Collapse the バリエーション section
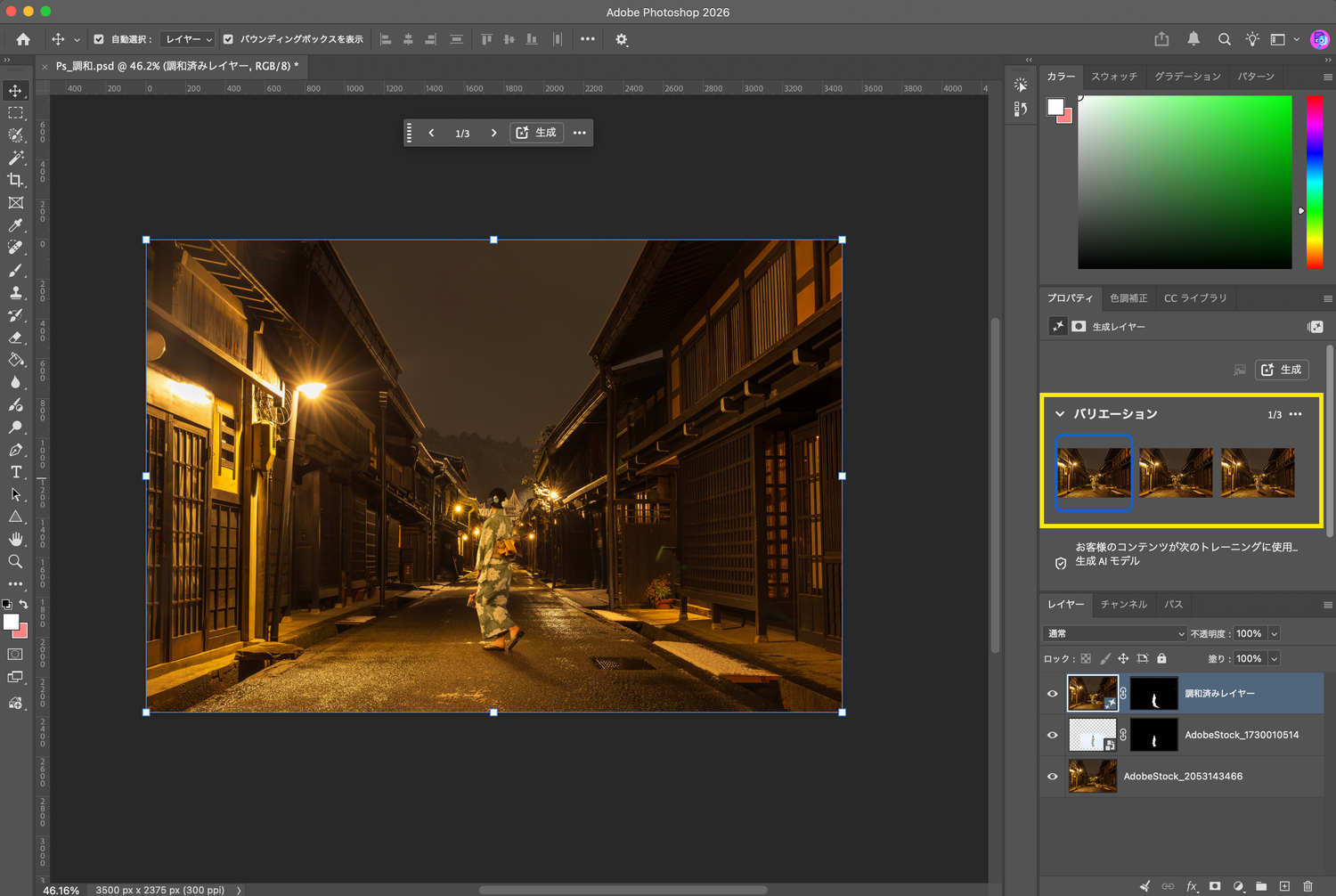Image resolution: width=1336 pixels, height=896 pixels. pyautogui.click(x=1060, y=414)
